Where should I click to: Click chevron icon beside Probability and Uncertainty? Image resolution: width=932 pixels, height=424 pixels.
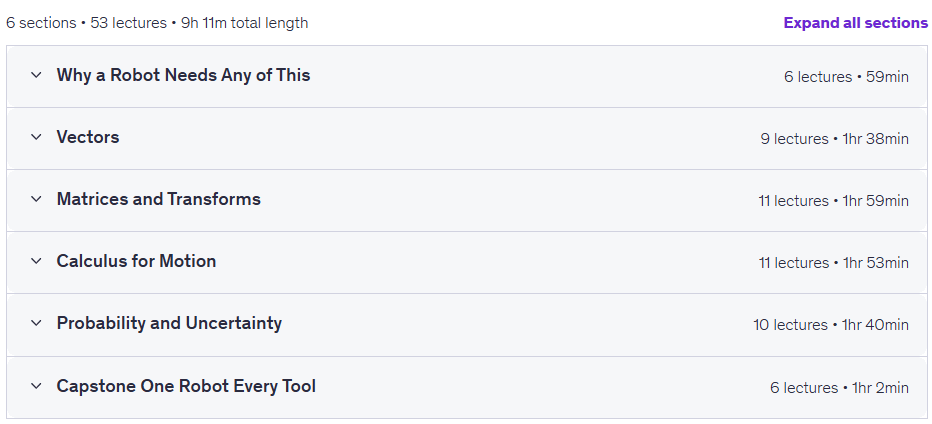[x=36, y=323]
